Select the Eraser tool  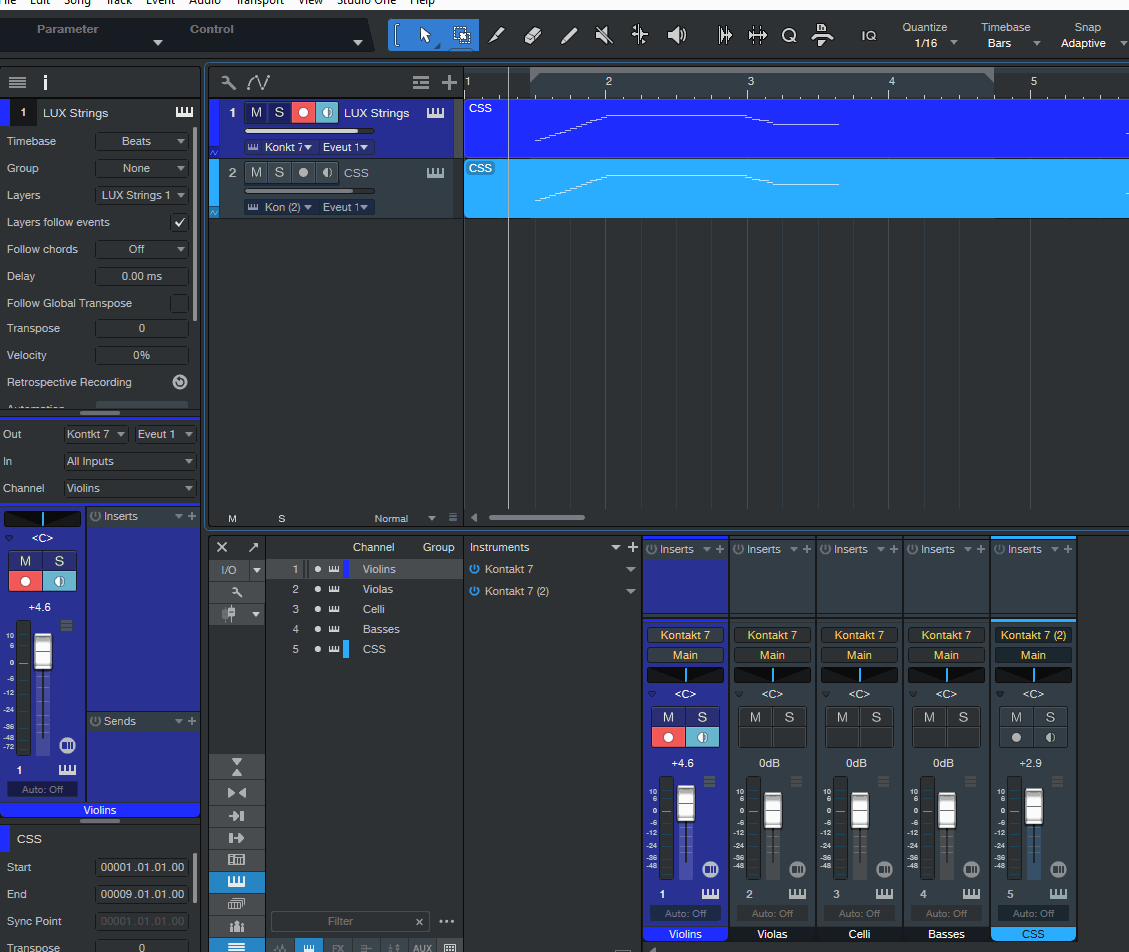coord(533,35)
